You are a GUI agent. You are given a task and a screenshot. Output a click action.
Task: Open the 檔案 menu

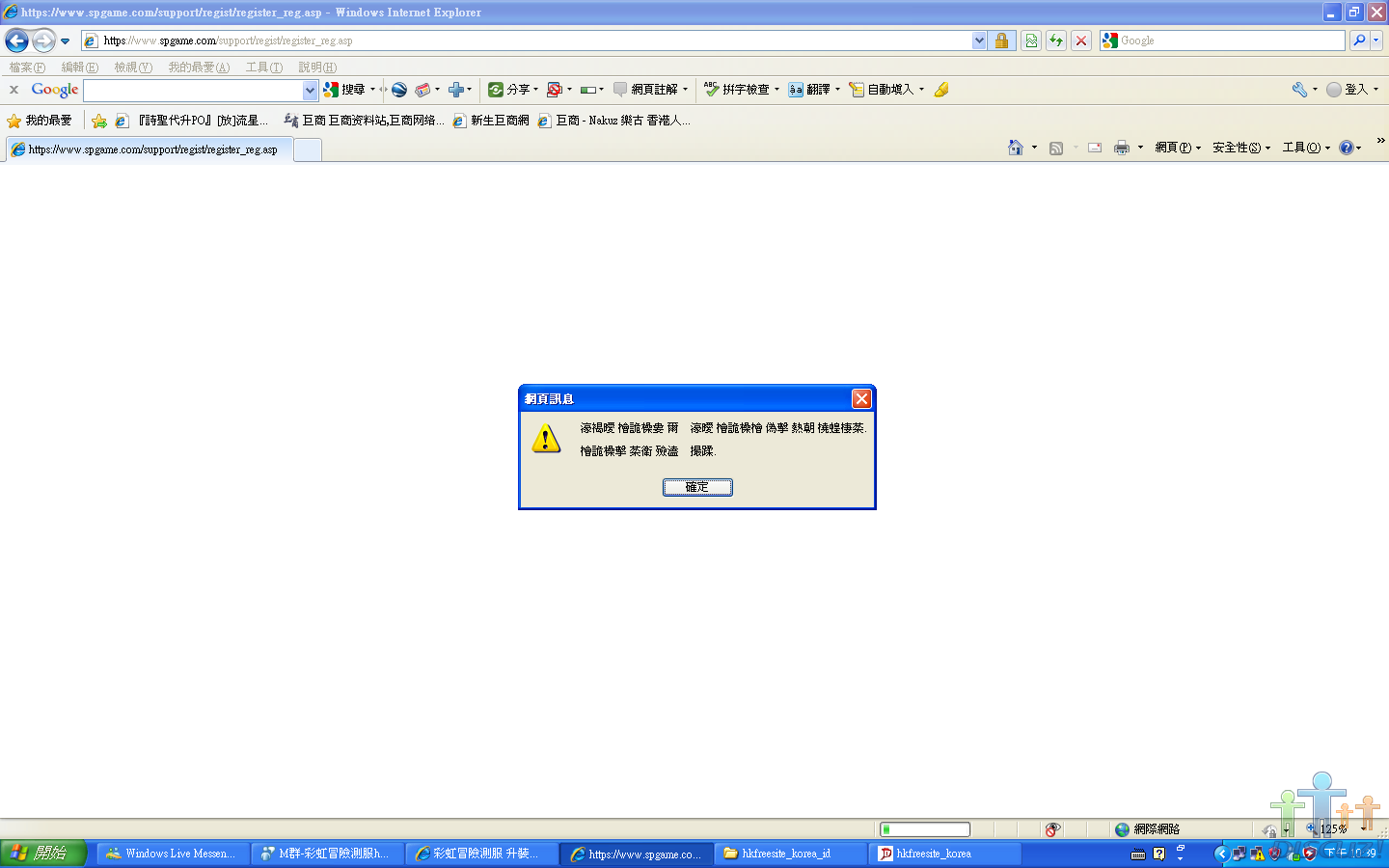click(27, 68)
